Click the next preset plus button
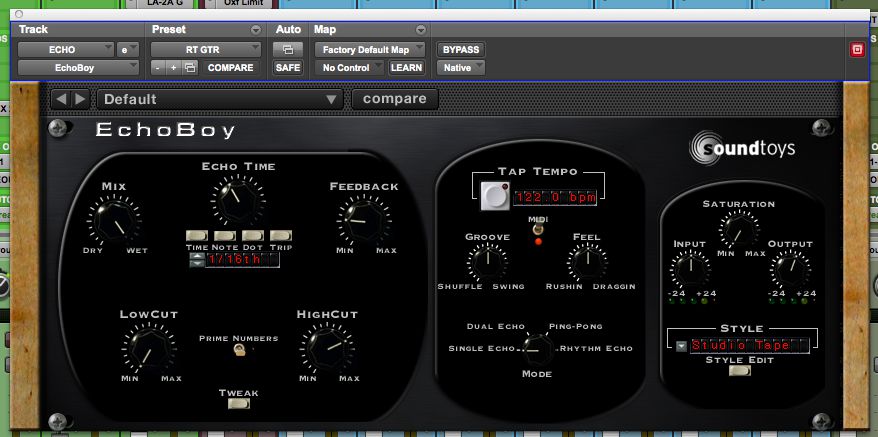This screenshot has width=878, height=437. click(174, 68)
